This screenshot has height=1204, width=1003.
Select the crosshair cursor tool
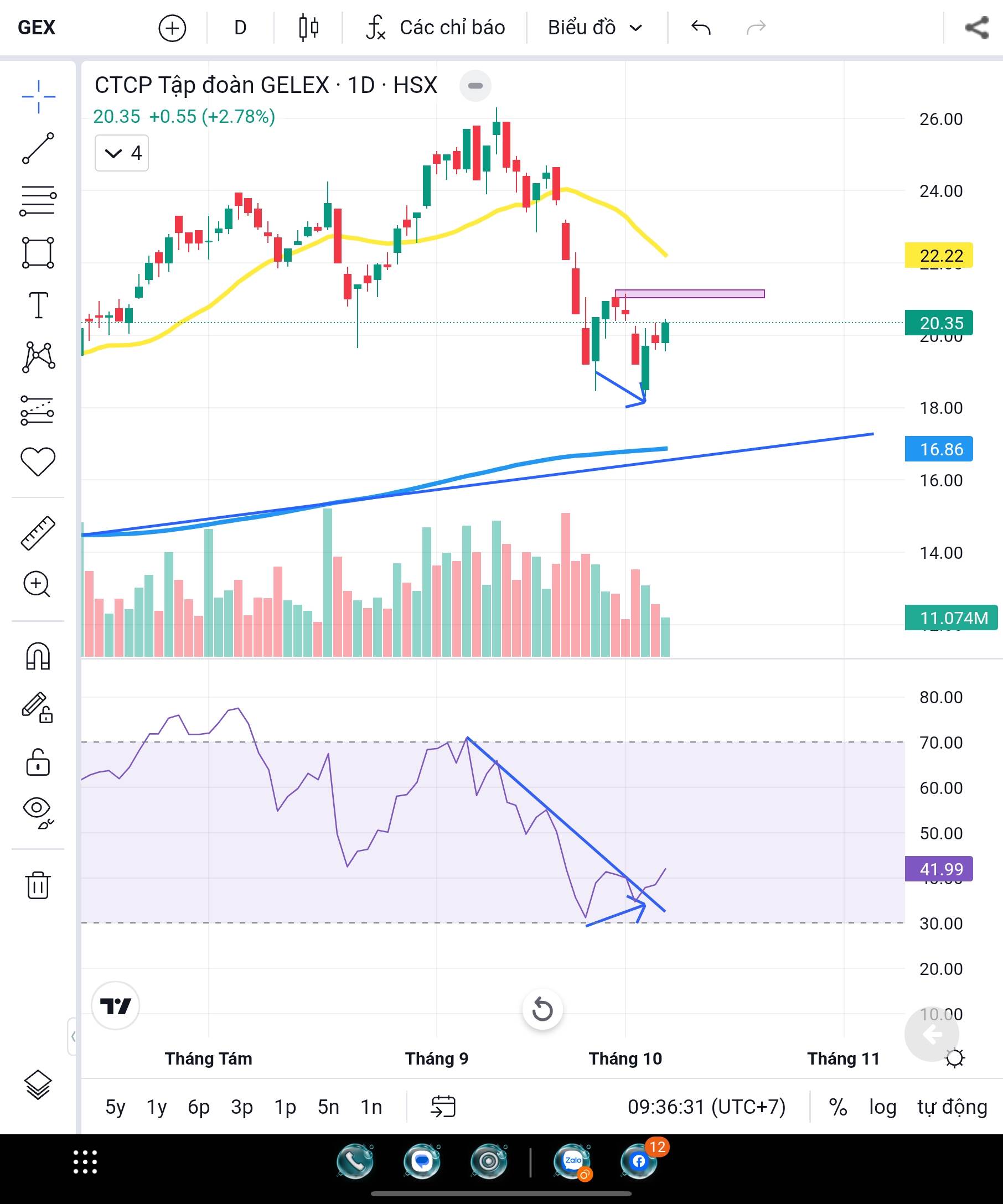click(x=38, y=96)
